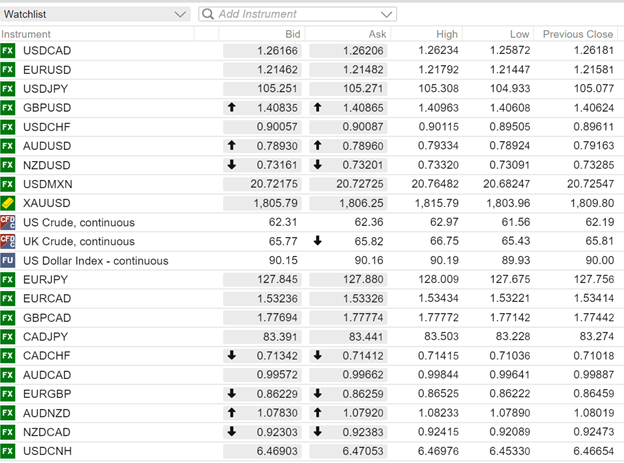Click the FX icon beside USDCNH
624x463 pixels.
point(8,451)
